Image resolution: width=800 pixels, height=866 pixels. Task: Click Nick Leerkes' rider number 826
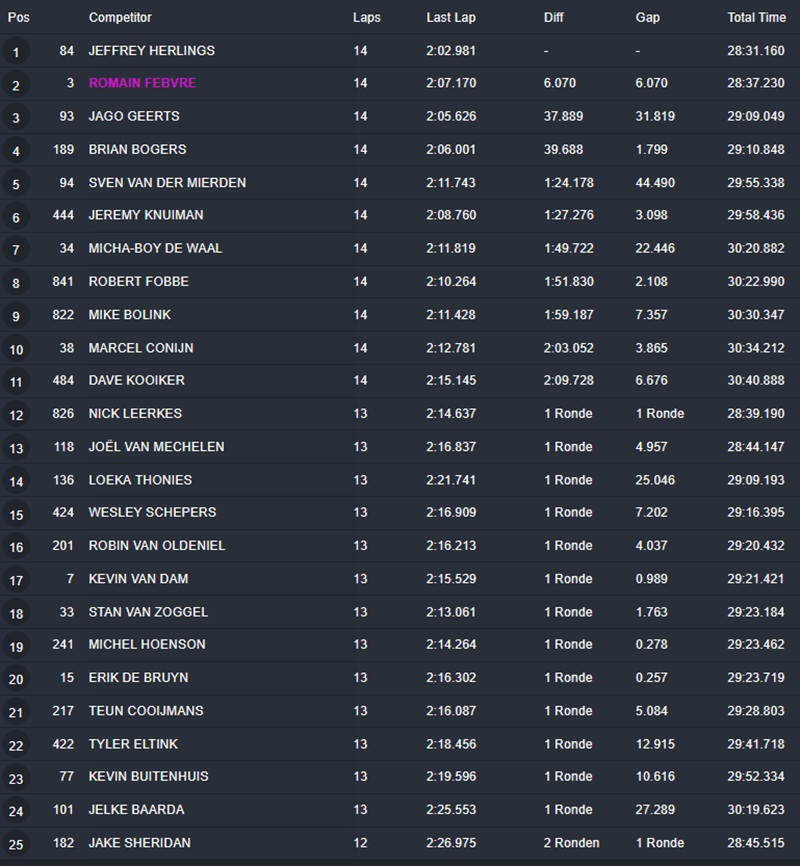click(x=63, y=413)
